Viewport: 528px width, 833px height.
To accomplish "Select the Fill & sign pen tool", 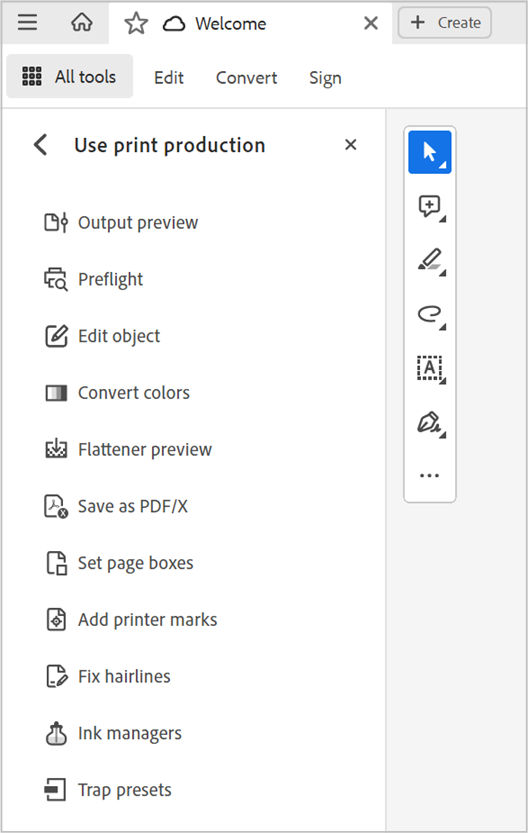I will point(430,423).
